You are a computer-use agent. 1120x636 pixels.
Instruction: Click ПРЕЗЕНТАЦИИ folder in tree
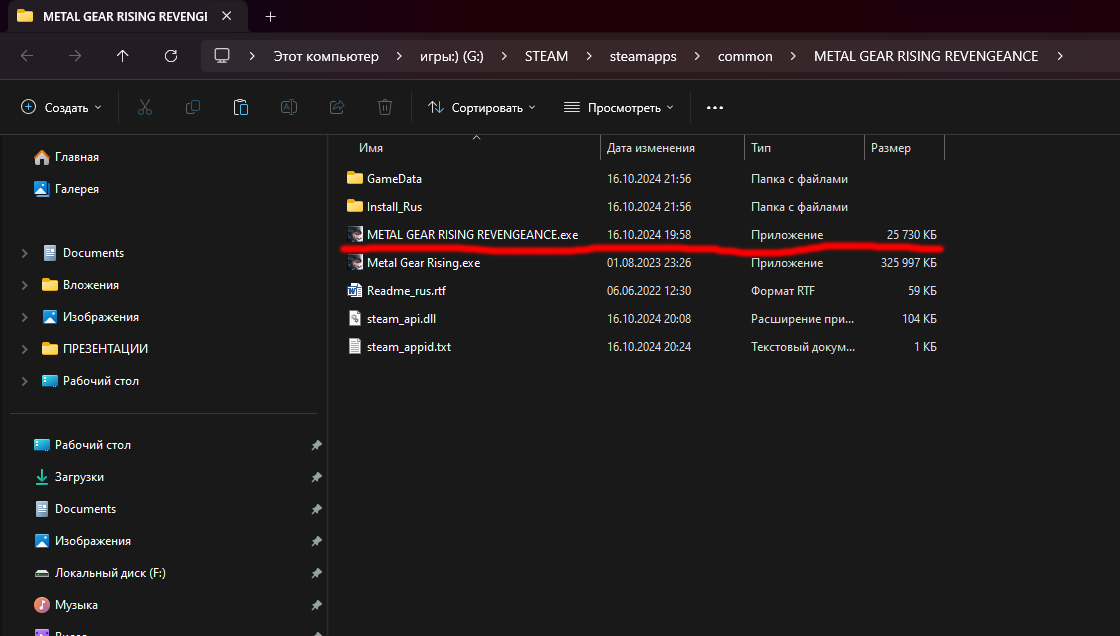tap(105, 349)
